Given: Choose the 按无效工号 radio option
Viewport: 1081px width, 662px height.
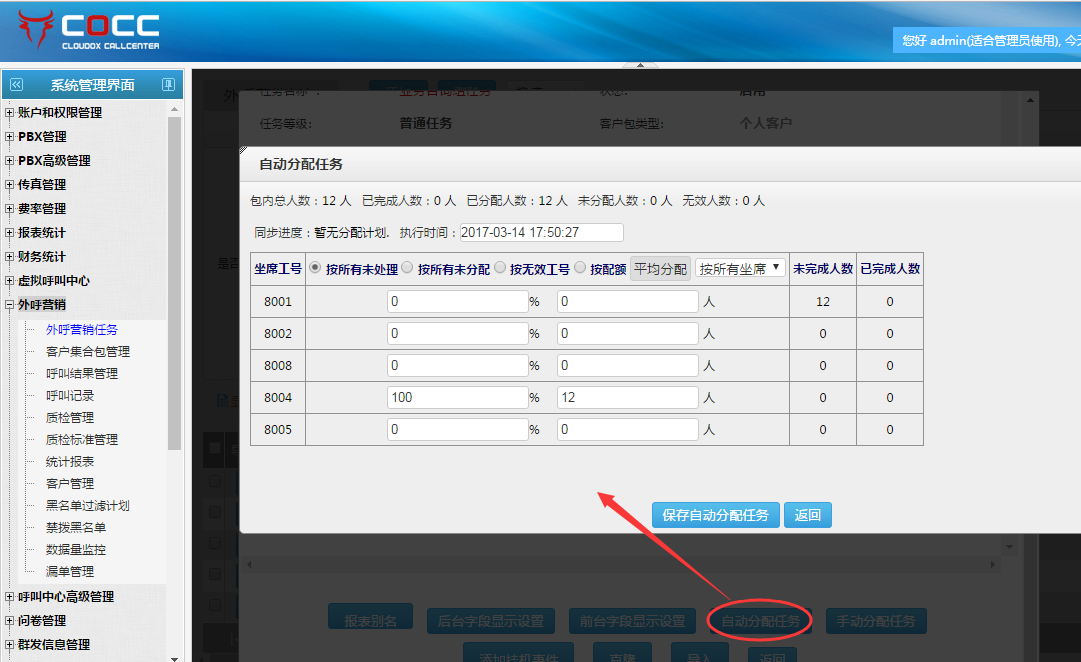Looking at the screenshot, I should pyautogui.click(x=499, y=268).
